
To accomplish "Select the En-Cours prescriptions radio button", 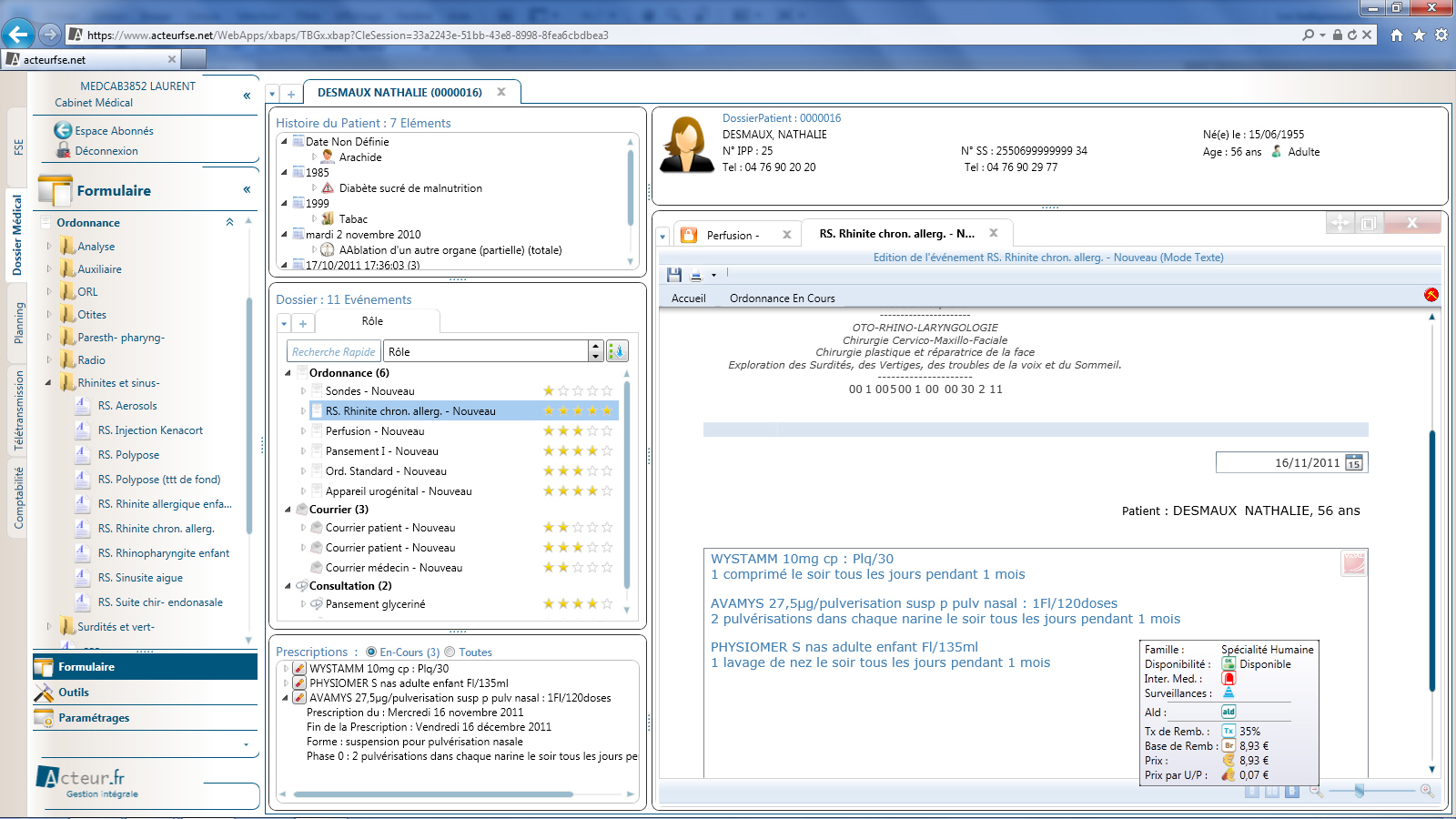I will pos(371,652).
